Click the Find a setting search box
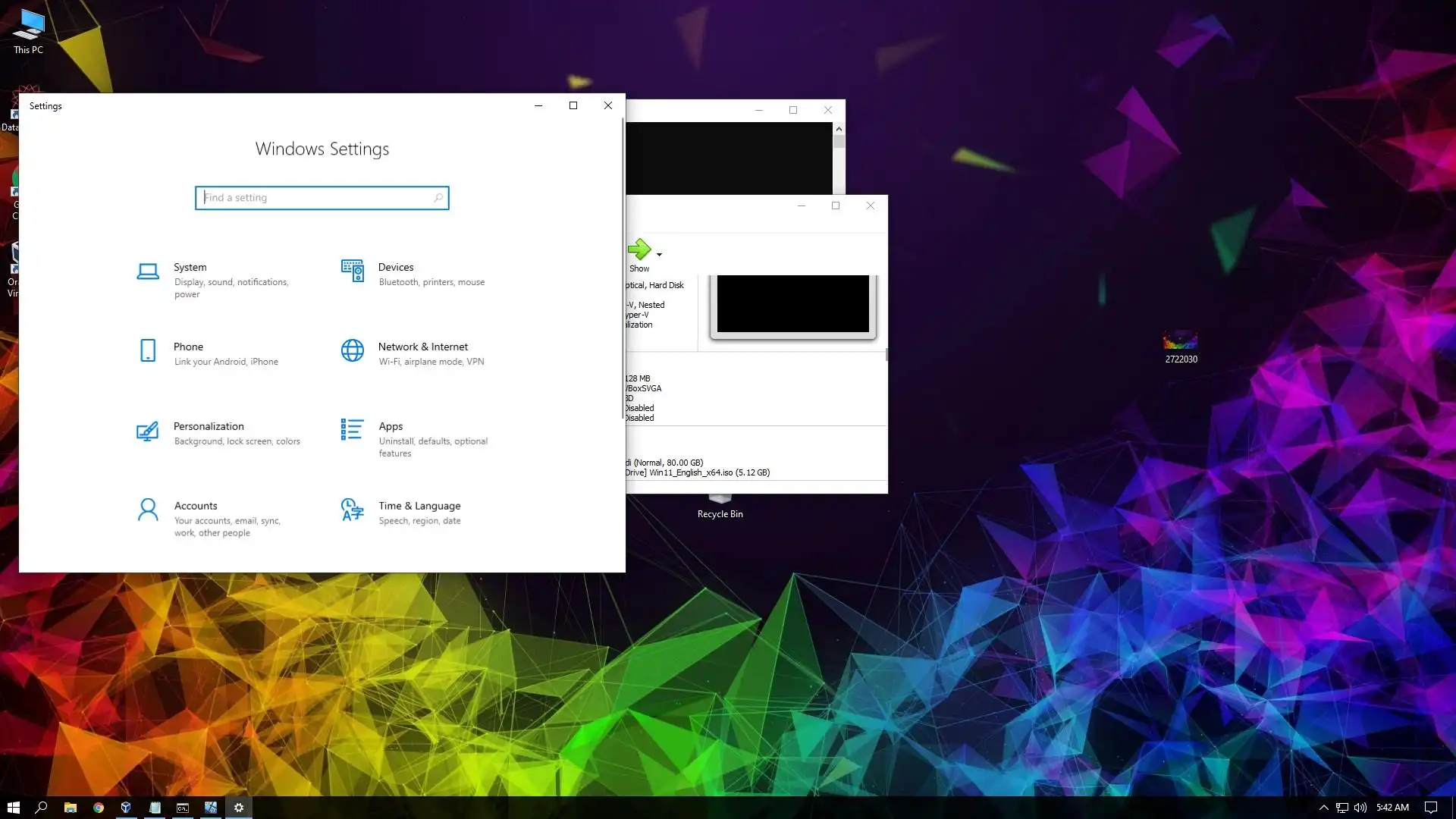The image size is (1456, 819). click(x=322, y=198)
